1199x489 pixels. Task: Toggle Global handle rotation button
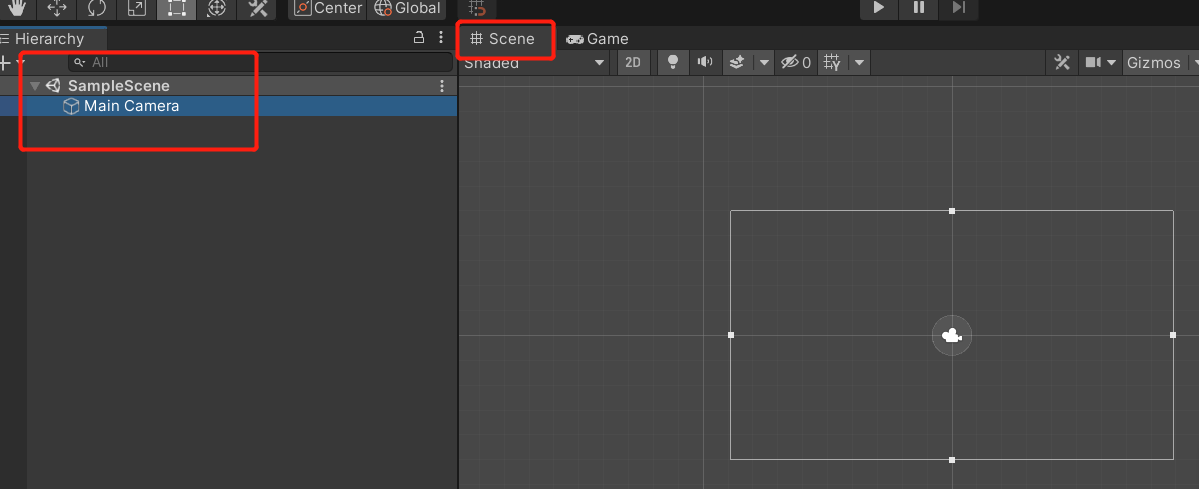pos(407,8)
